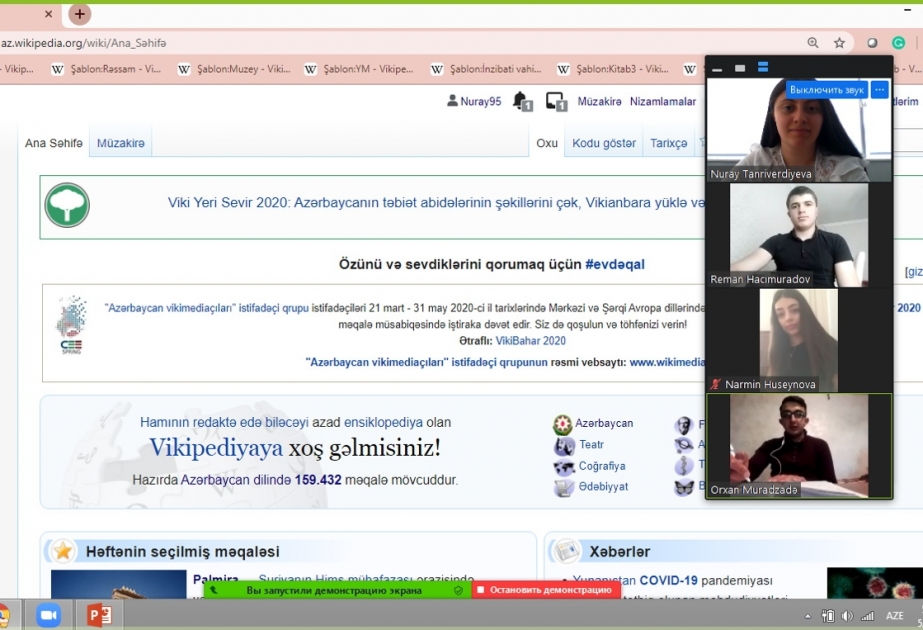
Task: Minimize the Zoom video panel
Action: click(x=717, y=68)
